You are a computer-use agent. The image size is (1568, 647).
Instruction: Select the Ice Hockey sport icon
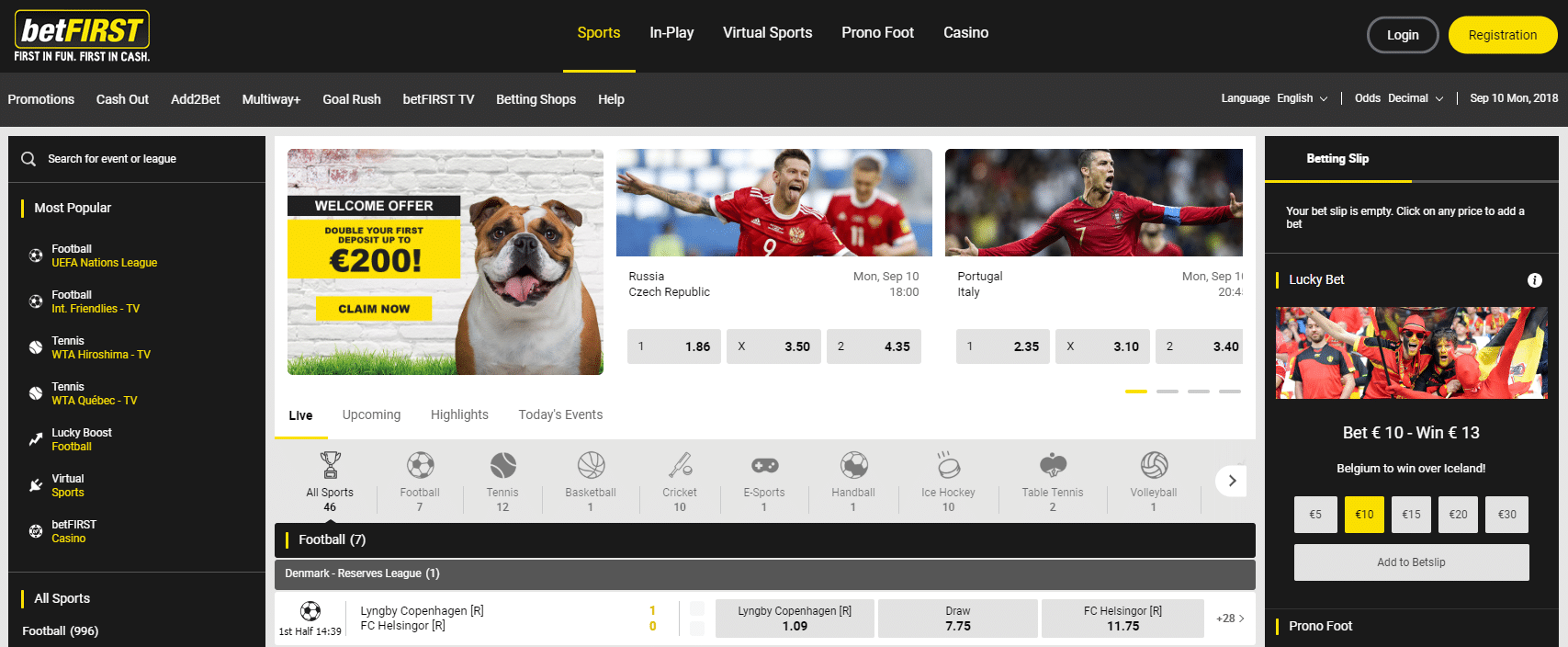[x=948, y=466]
